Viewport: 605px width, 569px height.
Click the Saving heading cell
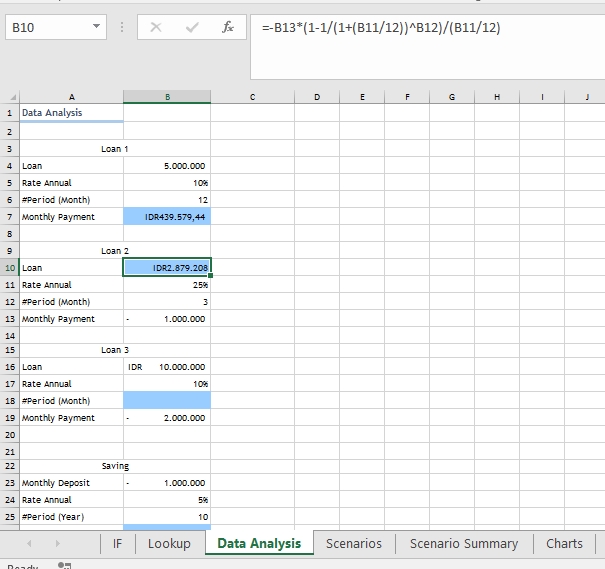coord(115,466)
